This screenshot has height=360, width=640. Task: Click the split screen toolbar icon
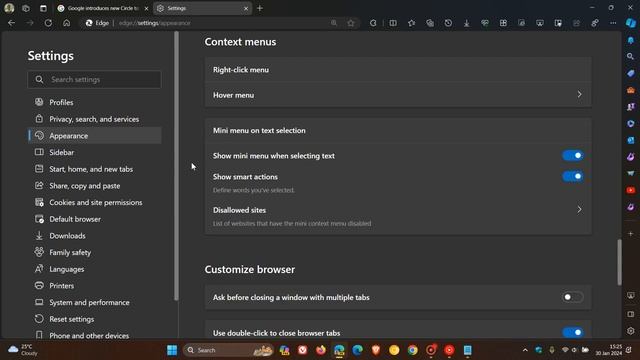pyautogui.click(x=393, y=23)
